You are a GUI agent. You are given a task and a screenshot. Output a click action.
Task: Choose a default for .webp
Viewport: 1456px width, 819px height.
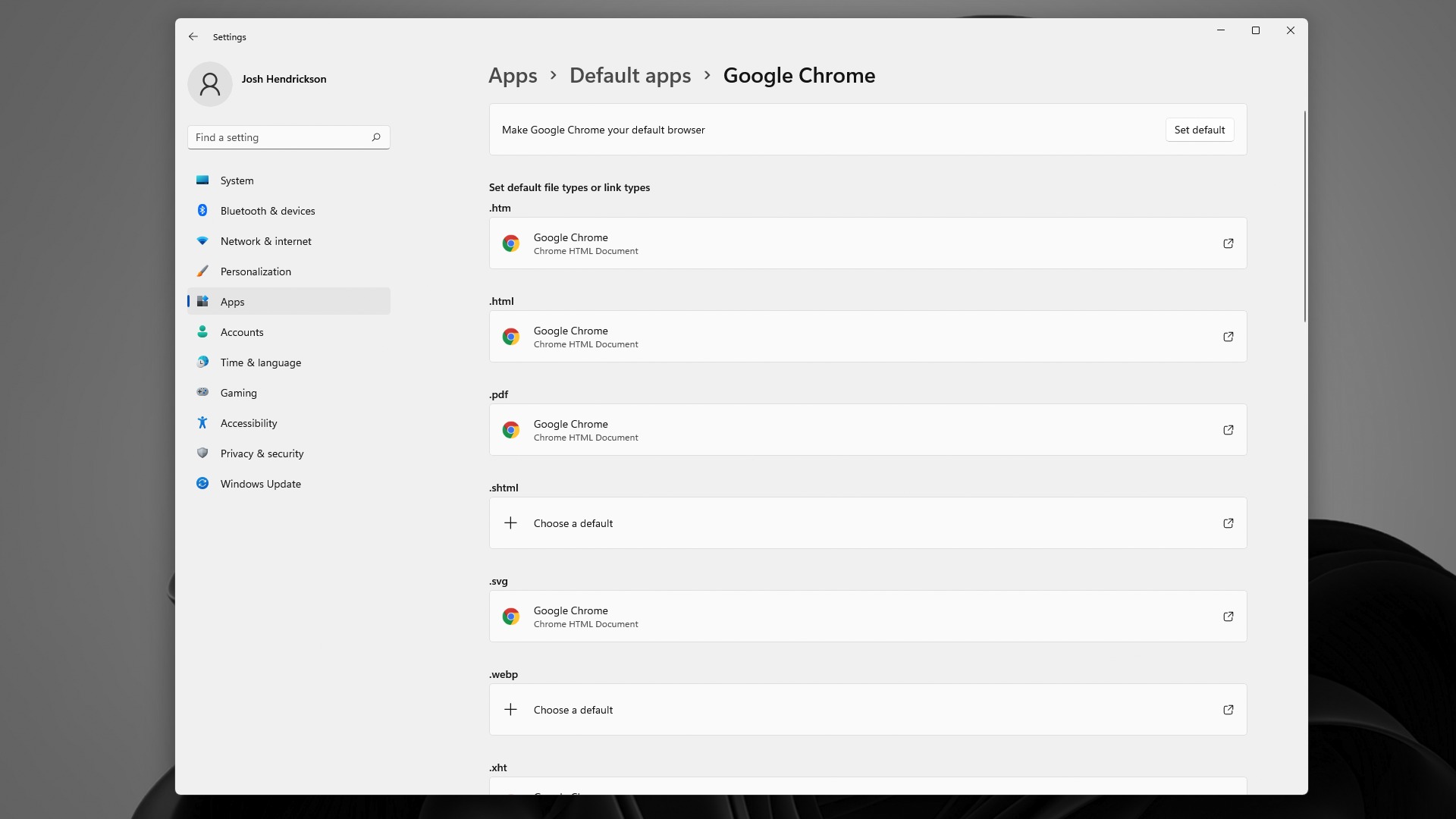pos(868,710)
